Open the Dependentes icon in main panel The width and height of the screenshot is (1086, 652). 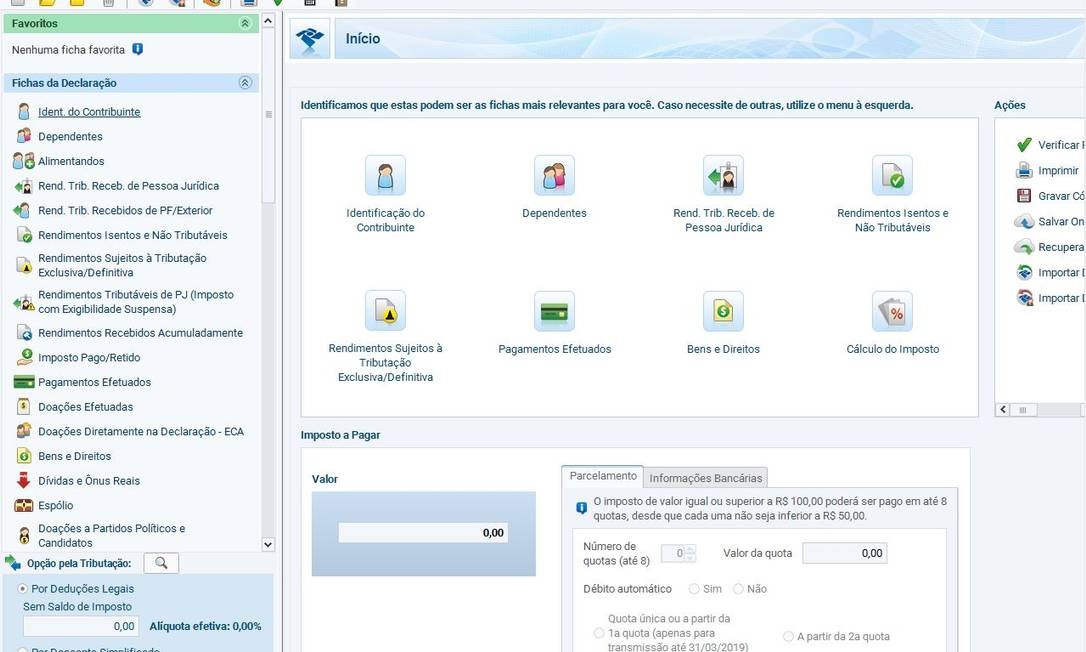(554, 176)
